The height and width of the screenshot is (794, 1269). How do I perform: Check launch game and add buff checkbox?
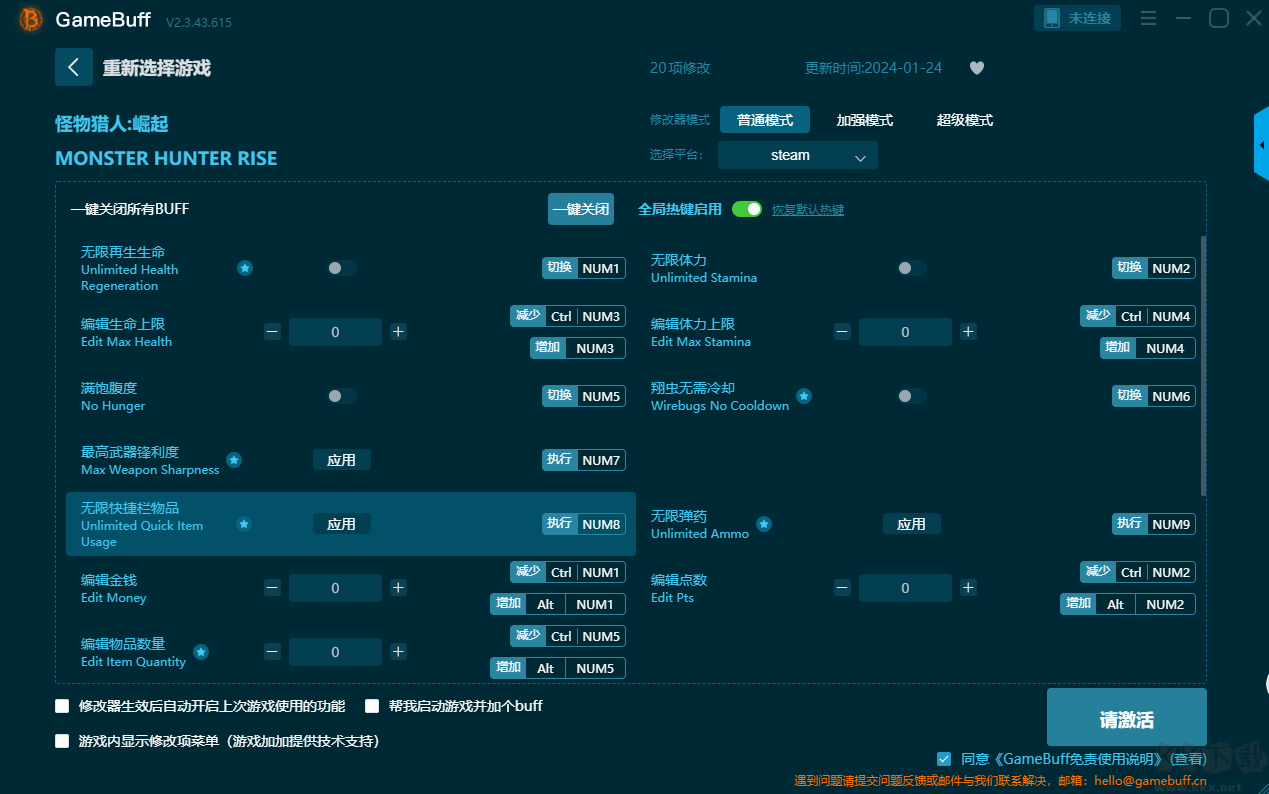point(372,706)
